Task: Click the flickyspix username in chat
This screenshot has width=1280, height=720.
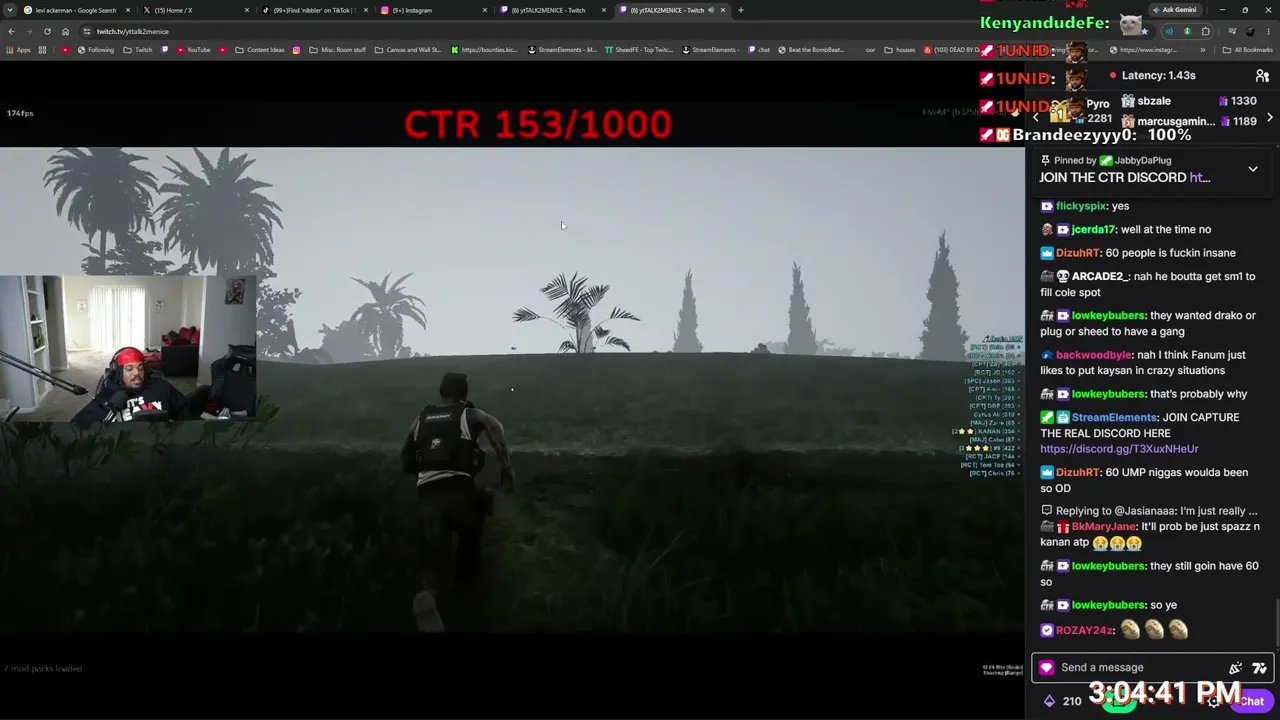Action: tap(1081, 206)
